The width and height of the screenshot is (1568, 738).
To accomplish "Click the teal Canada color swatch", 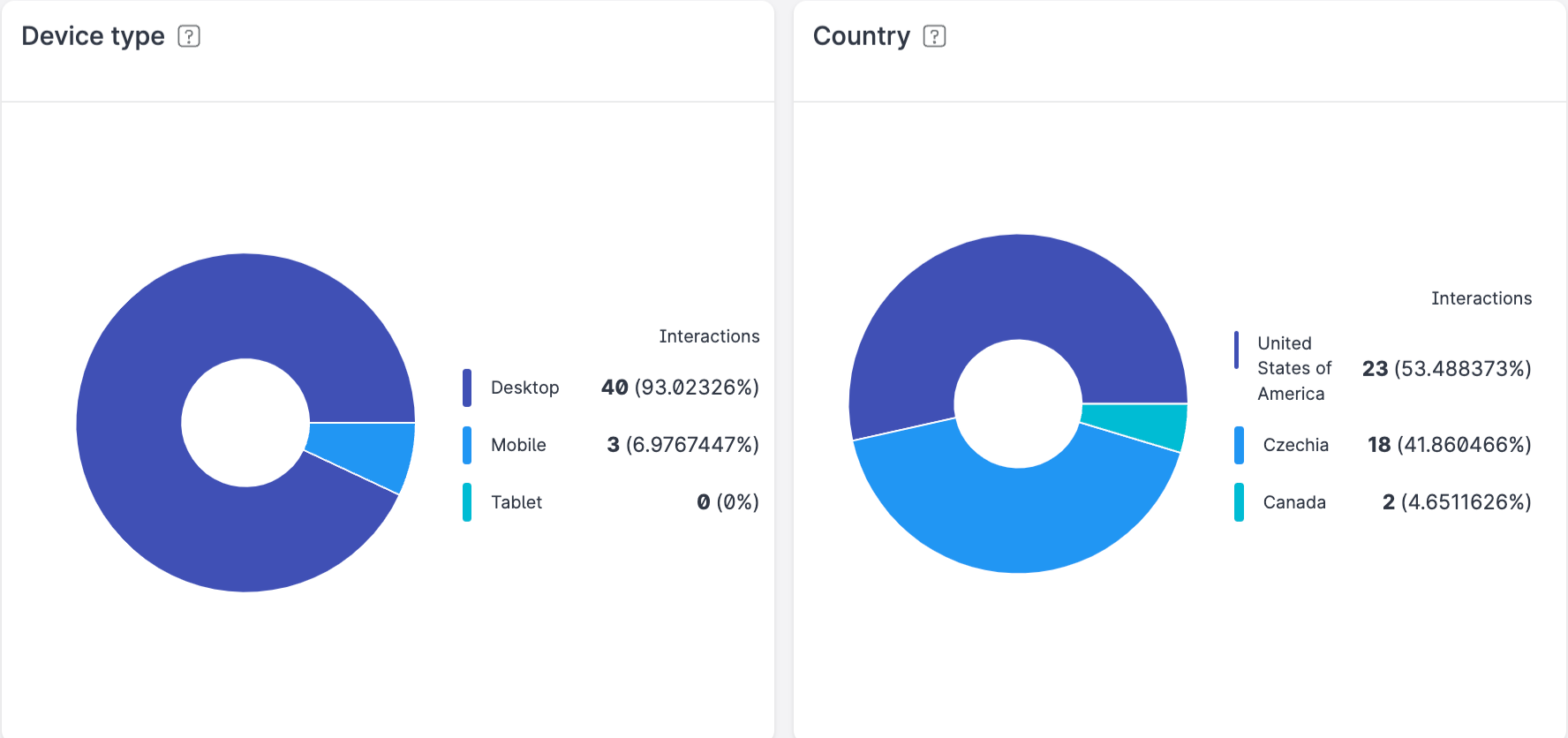I will (x=1239, y=502).
